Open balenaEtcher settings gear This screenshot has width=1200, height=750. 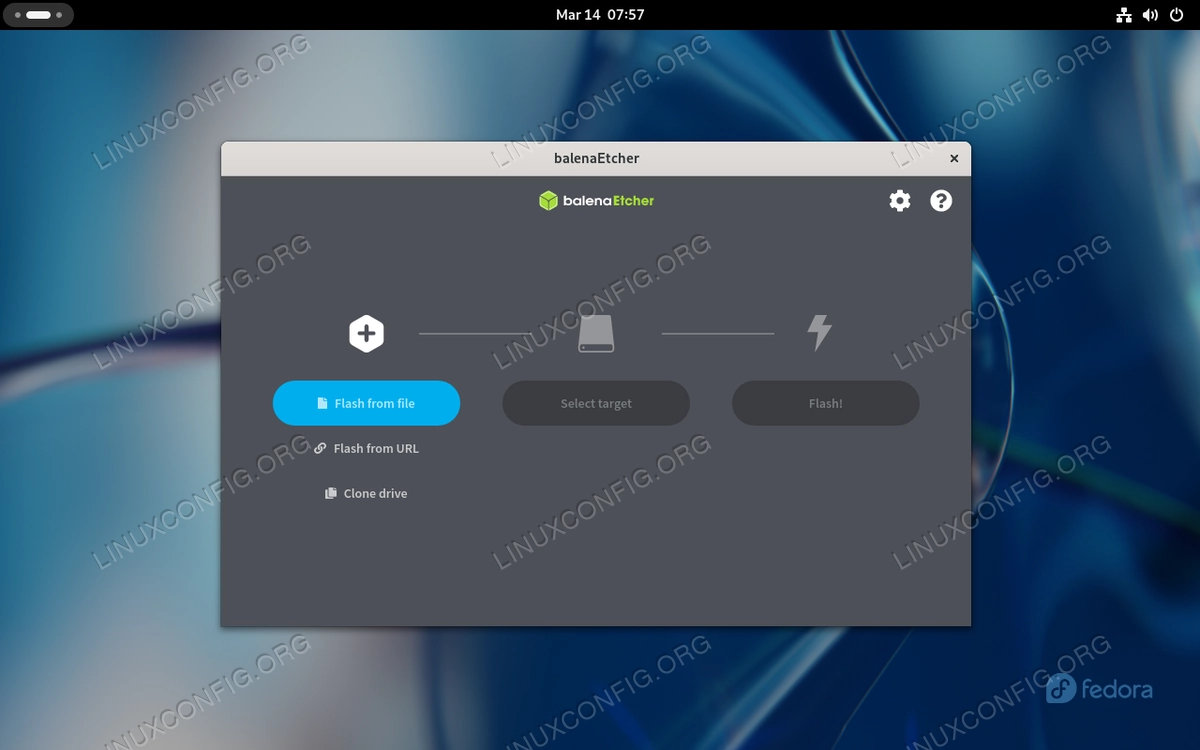tap(900, 201)
